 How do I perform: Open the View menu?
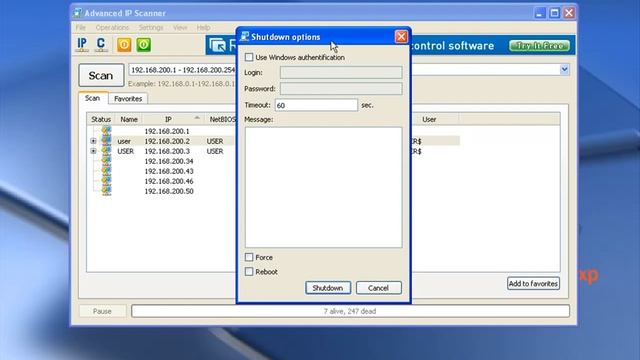(180, 27)
